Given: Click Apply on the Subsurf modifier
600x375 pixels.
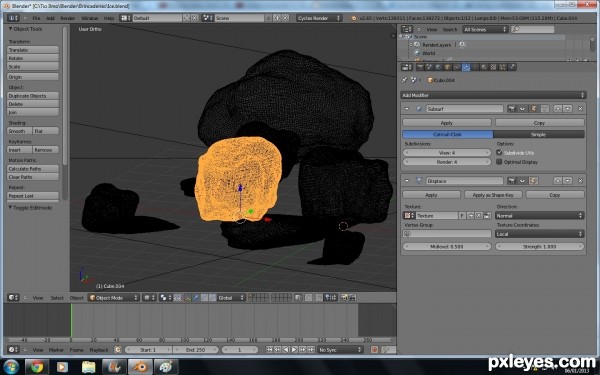Looking at the screenshot, I should pos(447,123).
